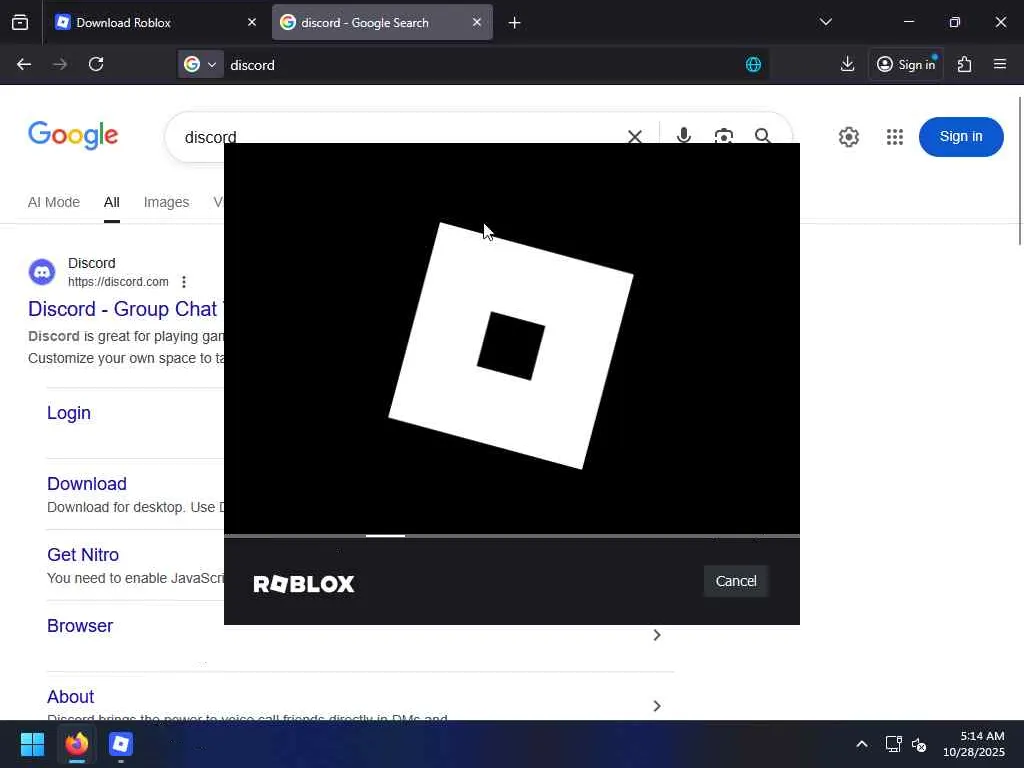Expand the About row chevron
The height and width of the screenshot is (768, 1024).
(657, 706)
